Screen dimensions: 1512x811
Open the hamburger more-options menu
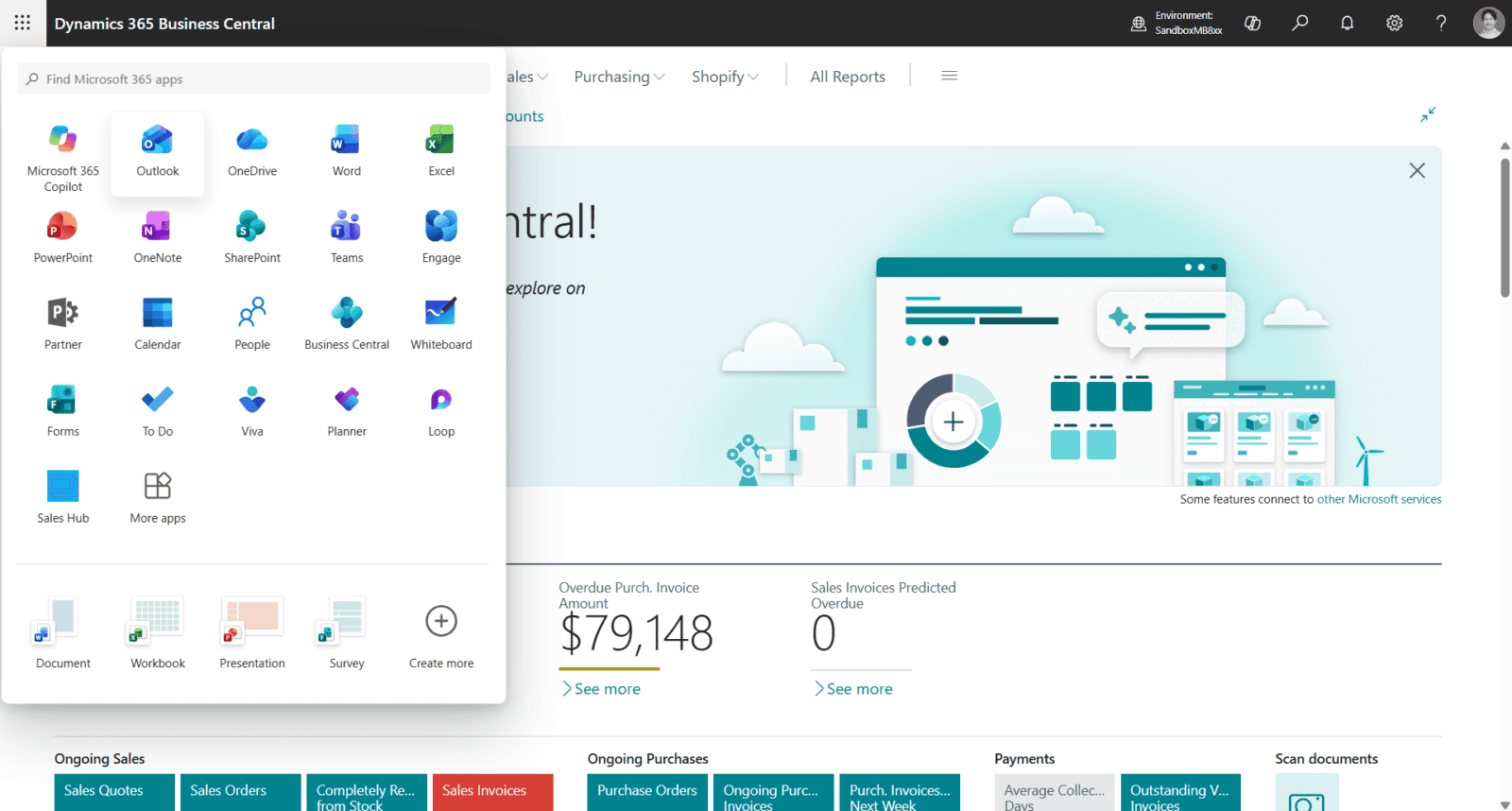[950, 76]
